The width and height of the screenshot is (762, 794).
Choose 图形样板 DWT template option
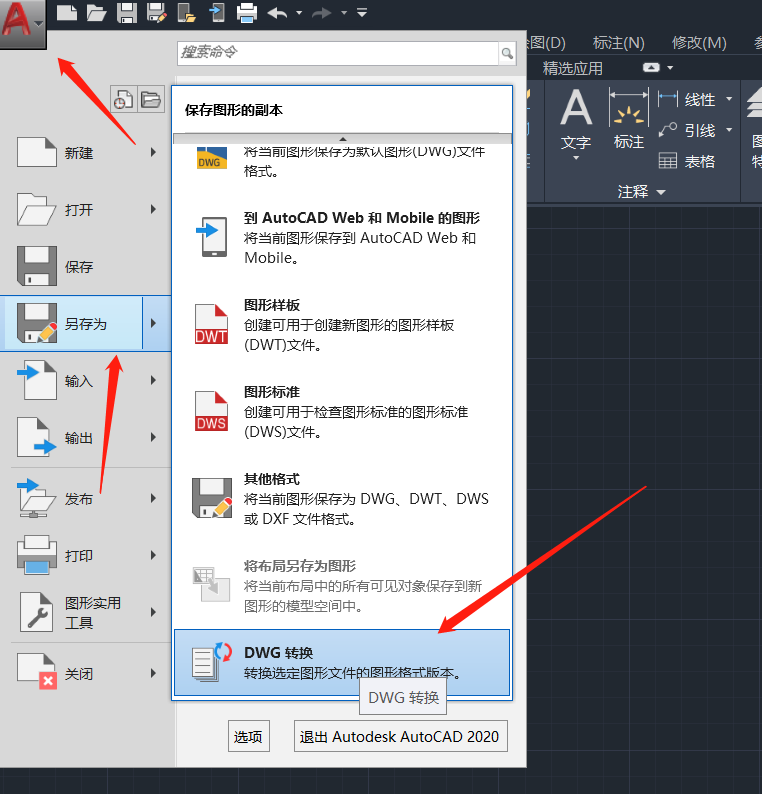tap(342, 324)
